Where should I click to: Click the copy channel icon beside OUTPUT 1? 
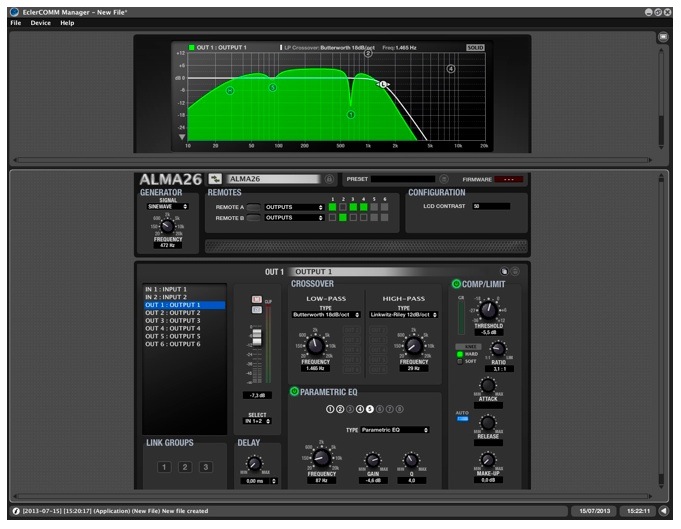pos(504,271)
